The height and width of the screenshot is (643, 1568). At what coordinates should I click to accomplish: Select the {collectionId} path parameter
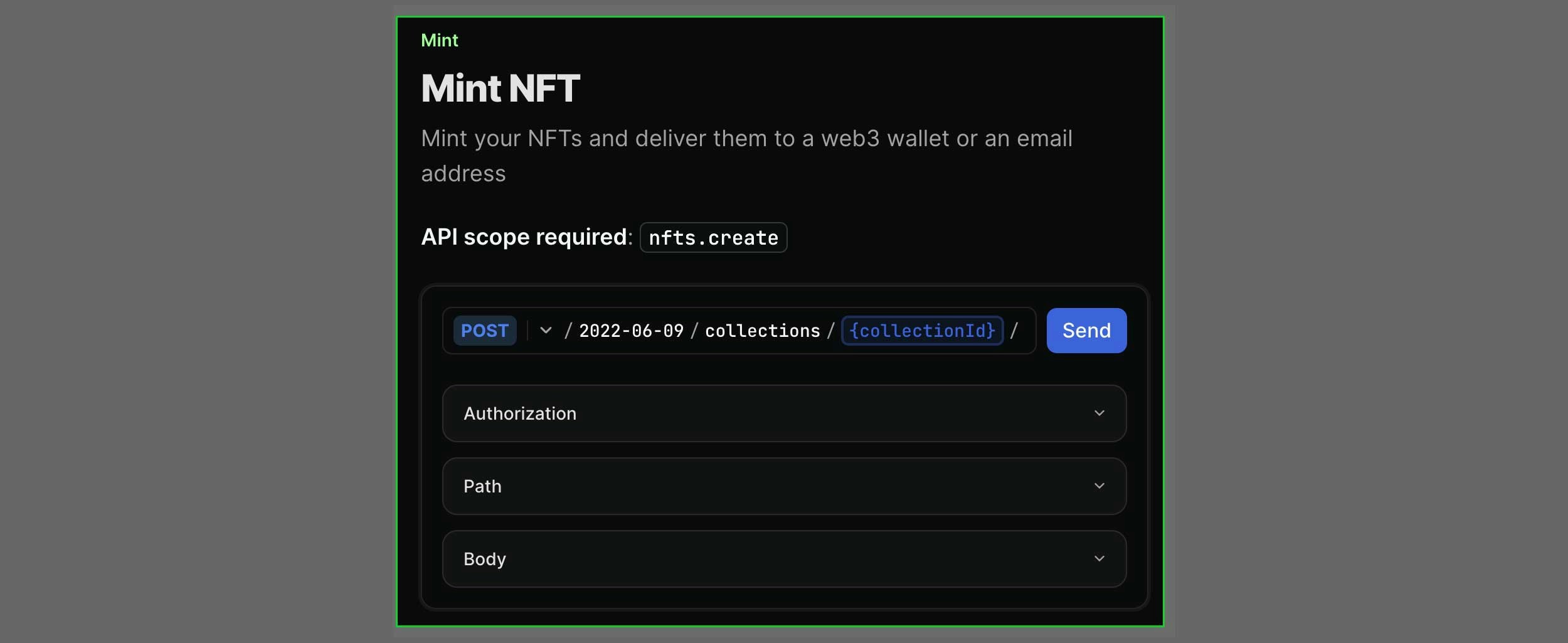921,331
